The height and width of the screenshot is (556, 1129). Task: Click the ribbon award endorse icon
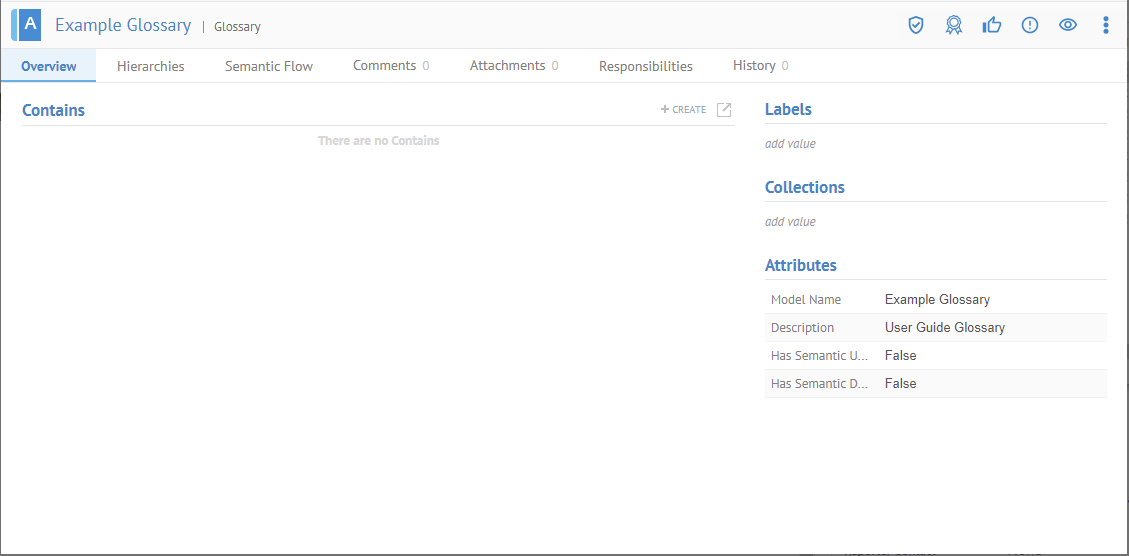coord(953,25)
